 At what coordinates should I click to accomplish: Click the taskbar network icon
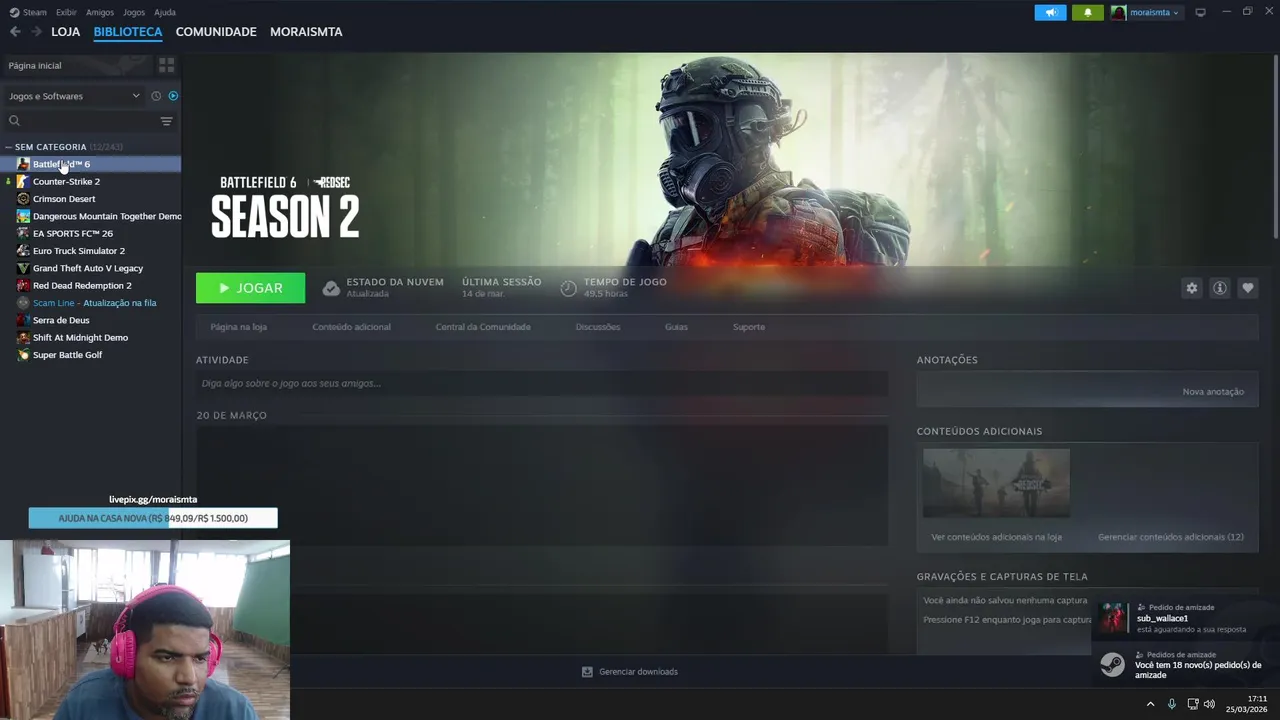(x=1191, y=704)
